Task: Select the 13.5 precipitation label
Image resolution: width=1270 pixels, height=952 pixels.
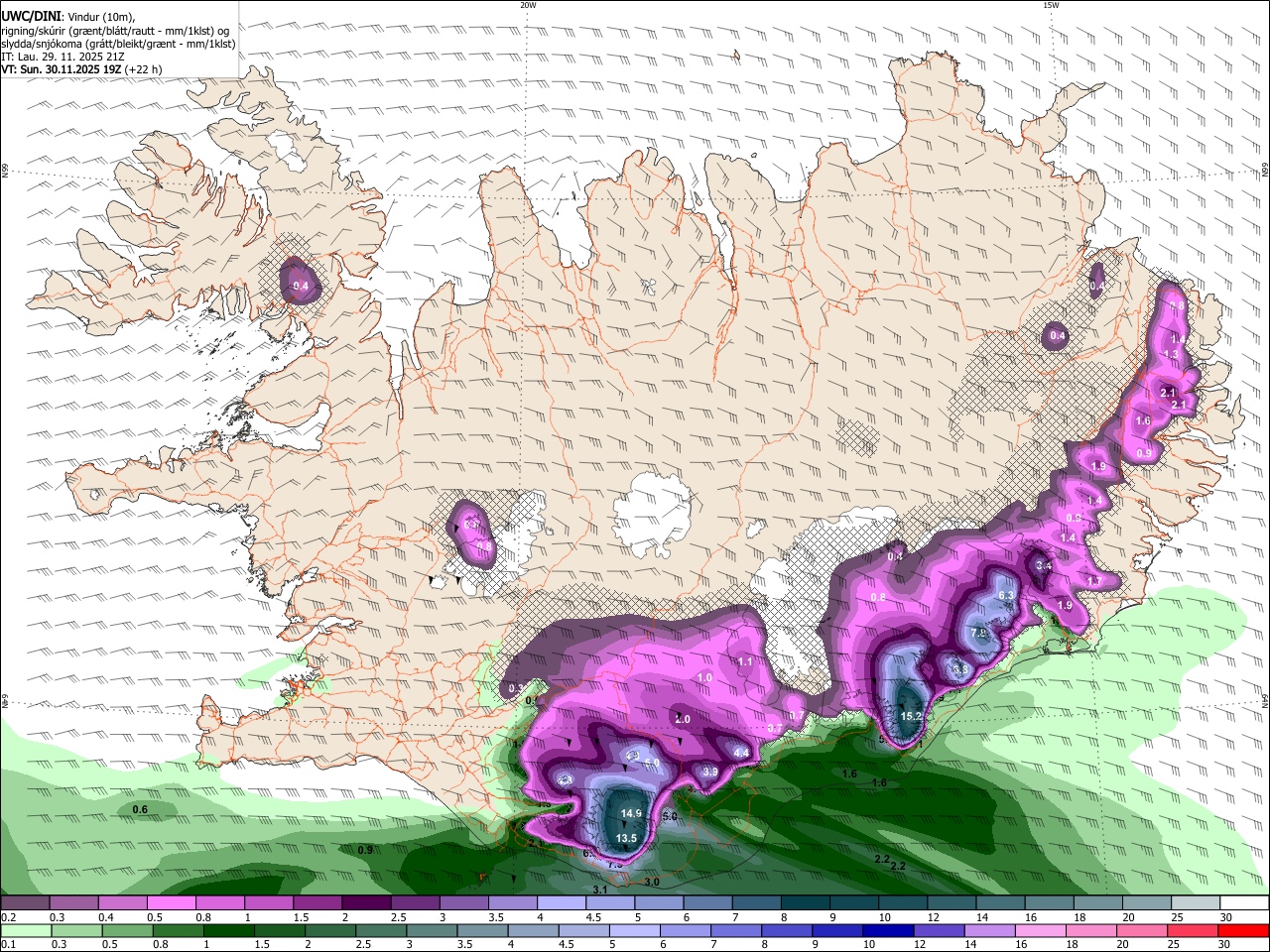Action: 626,838
